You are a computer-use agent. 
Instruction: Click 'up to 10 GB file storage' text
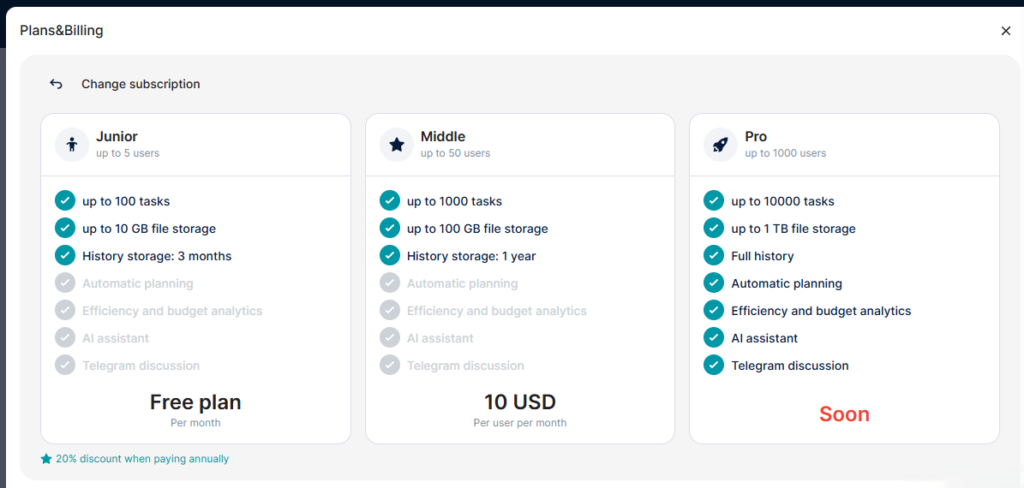pyautogui.click(x=149, y=229)
